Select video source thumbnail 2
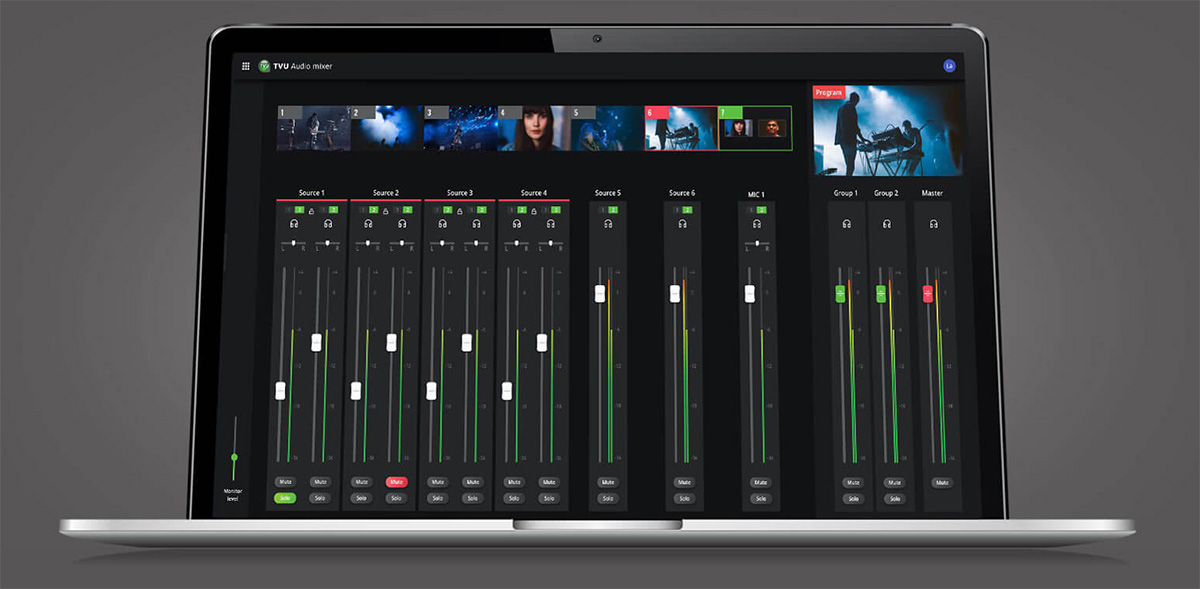1200x589 pixels. pos(387,128)
